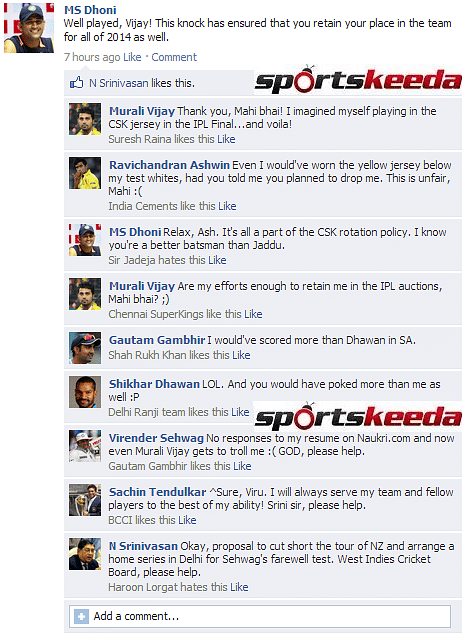Click Gautam Gambhir's avatar thumbnail
466x638 pixels.
(85, 348)
